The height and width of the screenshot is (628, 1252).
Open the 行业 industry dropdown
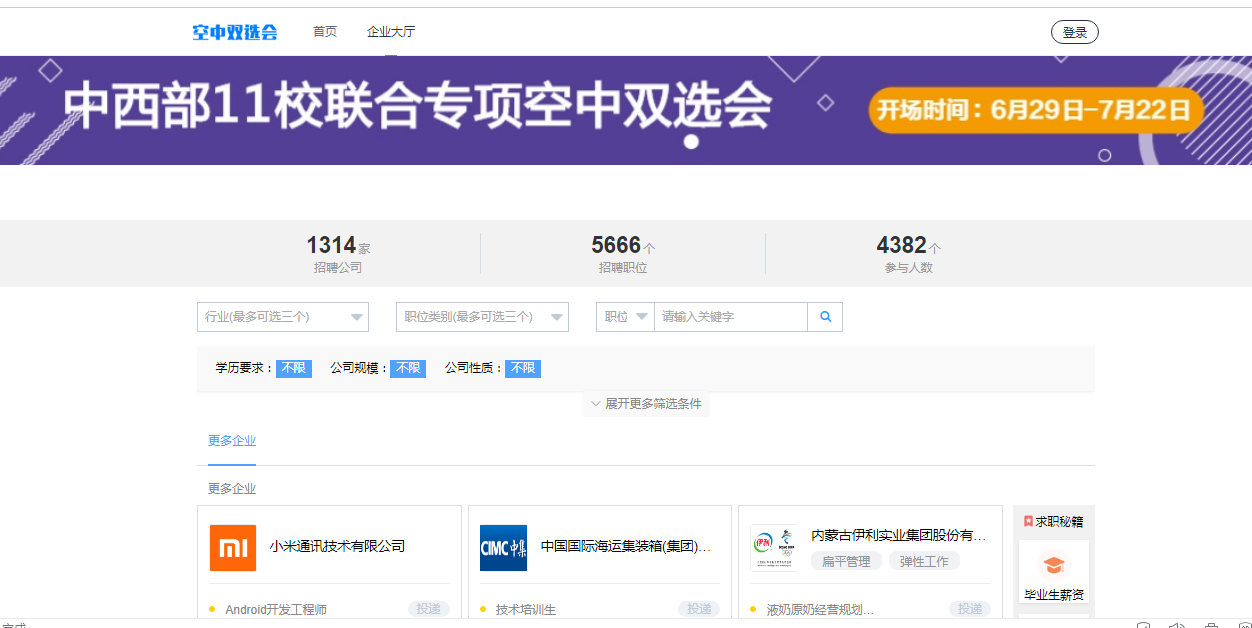tap(283, 317)
